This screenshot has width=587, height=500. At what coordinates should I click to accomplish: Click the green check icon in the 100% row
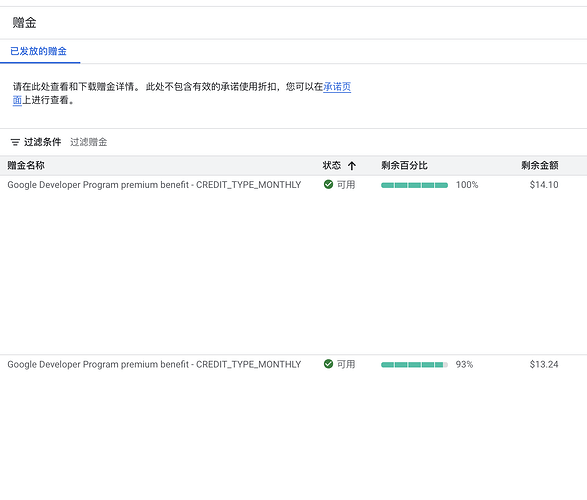328,185
